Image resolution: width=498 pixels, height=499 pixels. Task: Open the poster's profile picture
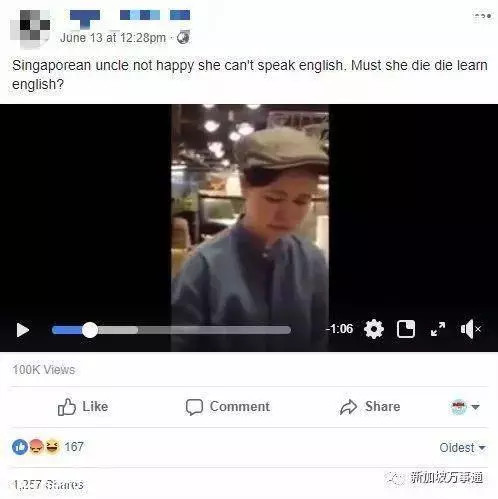(30, 28)
